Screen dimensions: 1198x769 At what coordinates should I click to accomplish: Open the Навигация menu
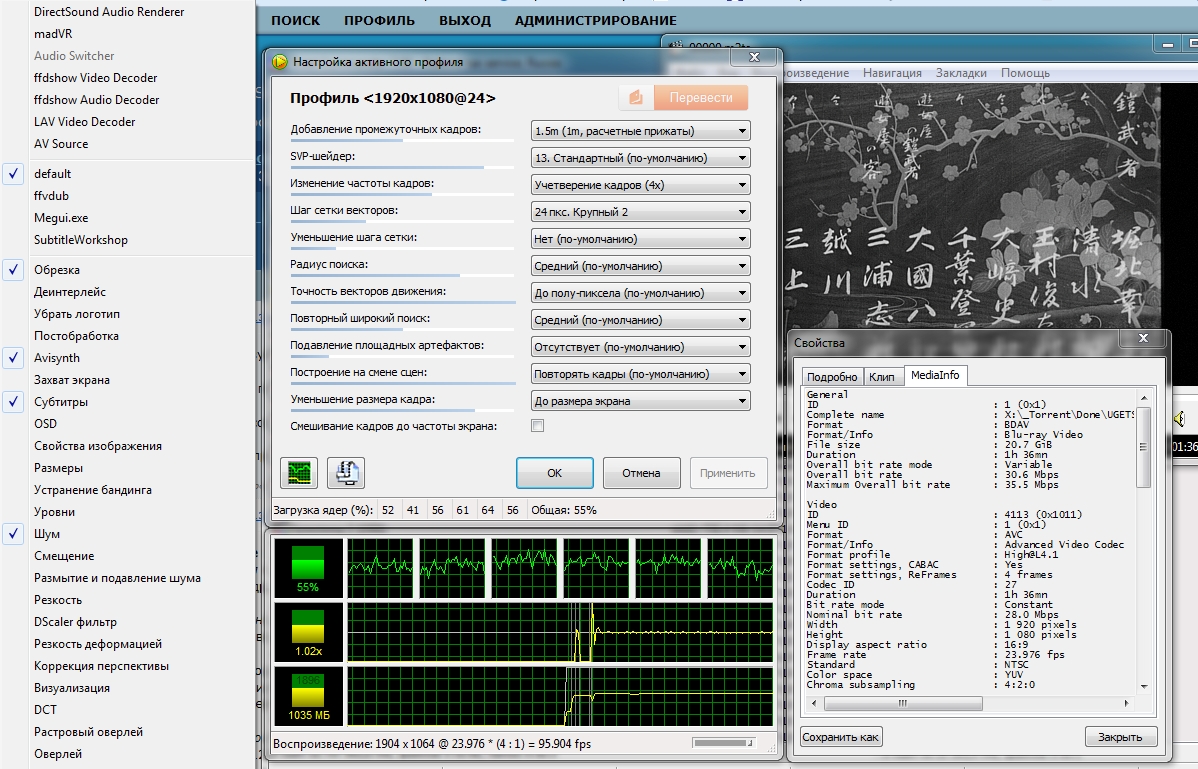pyautogui.click(x=892, y=73)
